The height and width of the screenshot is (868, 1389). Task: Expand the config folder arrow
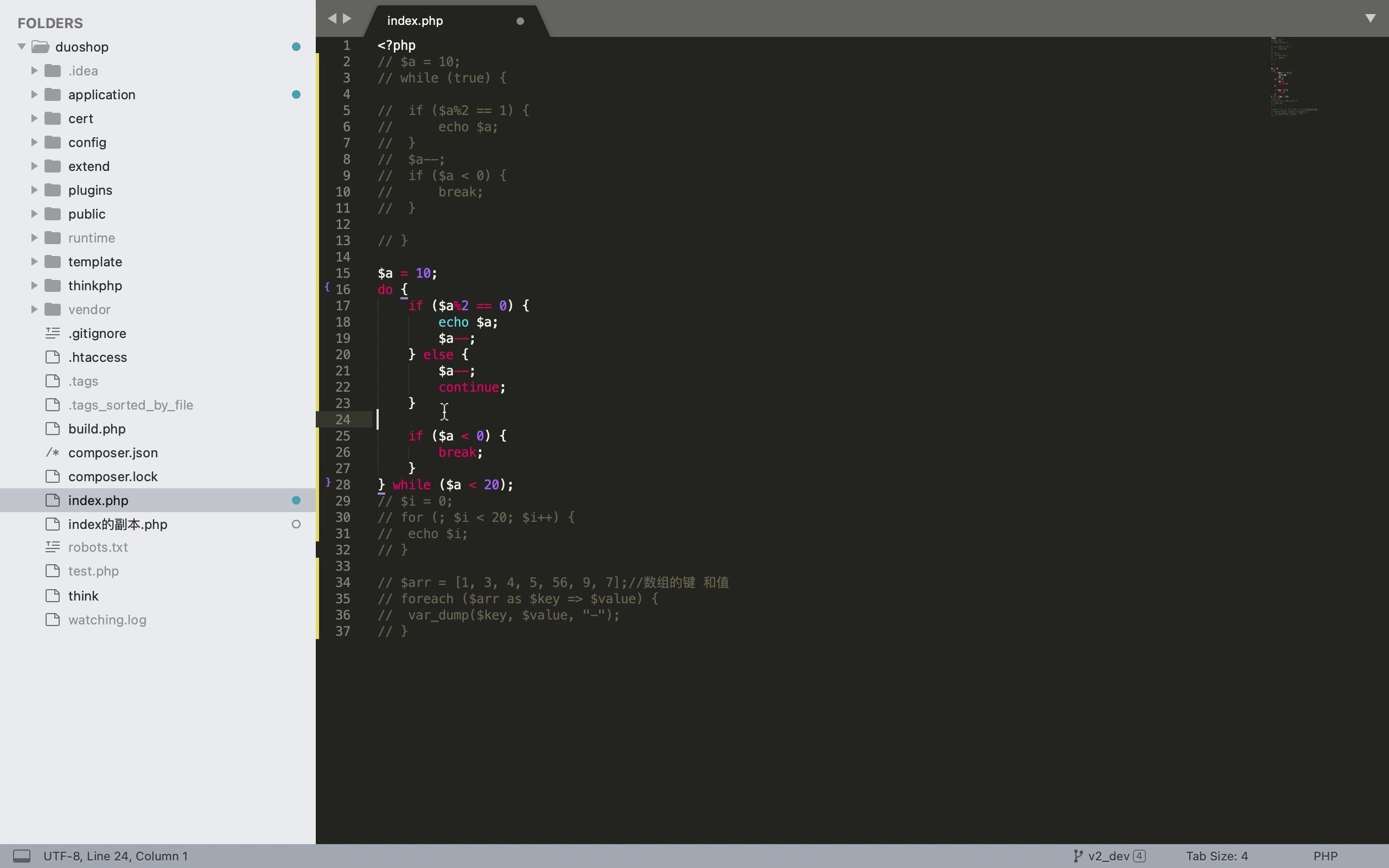(x=34, y=142)
